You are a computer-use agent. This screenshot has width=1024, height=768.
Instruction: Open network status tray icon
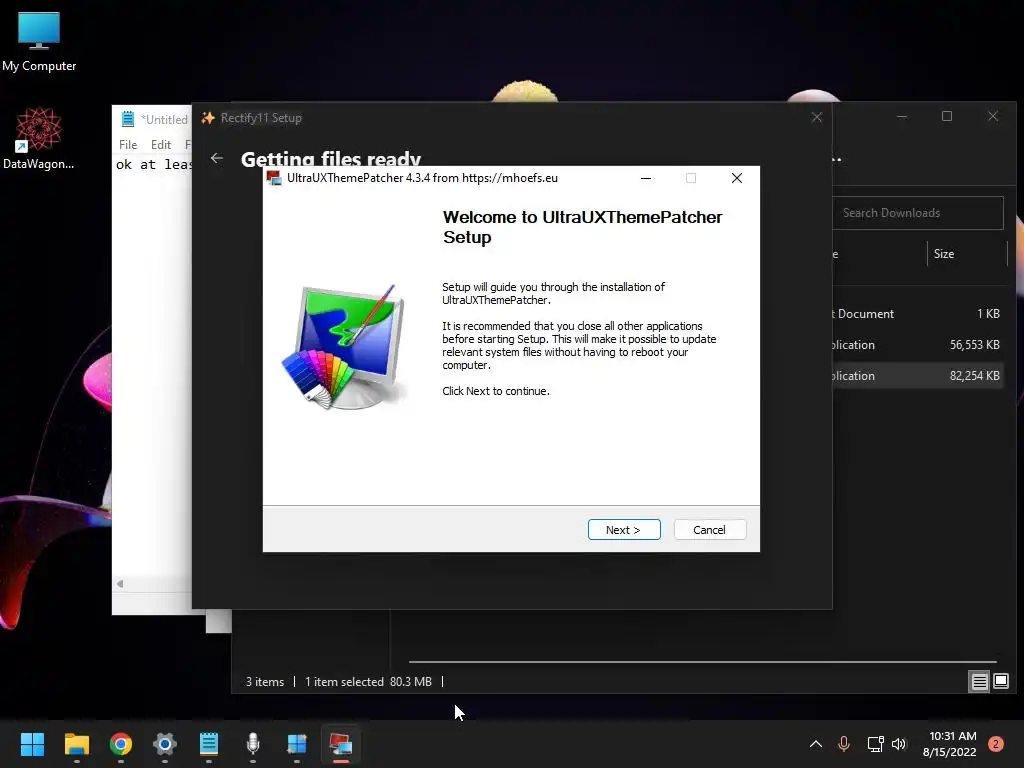click(875, 744)
